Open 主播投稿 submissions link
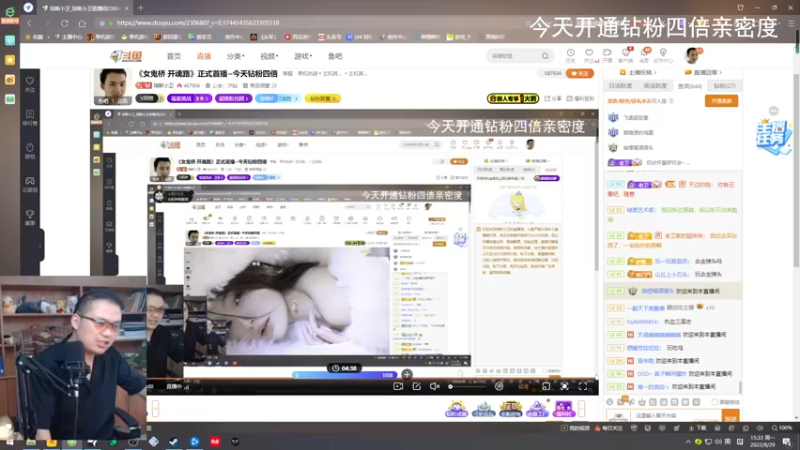Image resolution: width=800 pixels, height=450 pixels. click(x=638, y=72)
